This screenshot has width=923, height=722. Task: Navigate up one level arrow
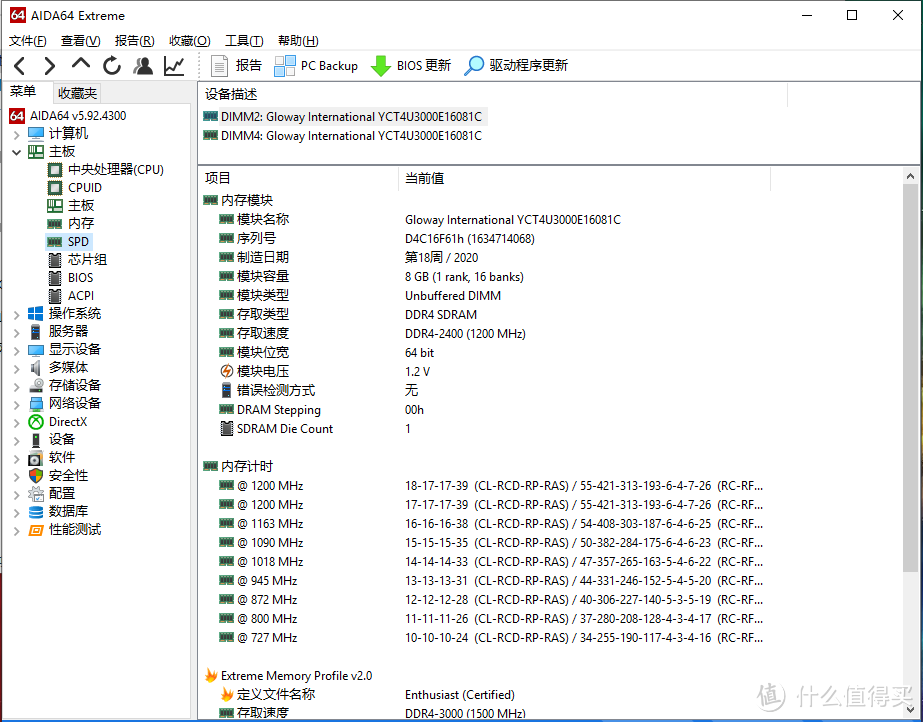[x=81, y=64]
